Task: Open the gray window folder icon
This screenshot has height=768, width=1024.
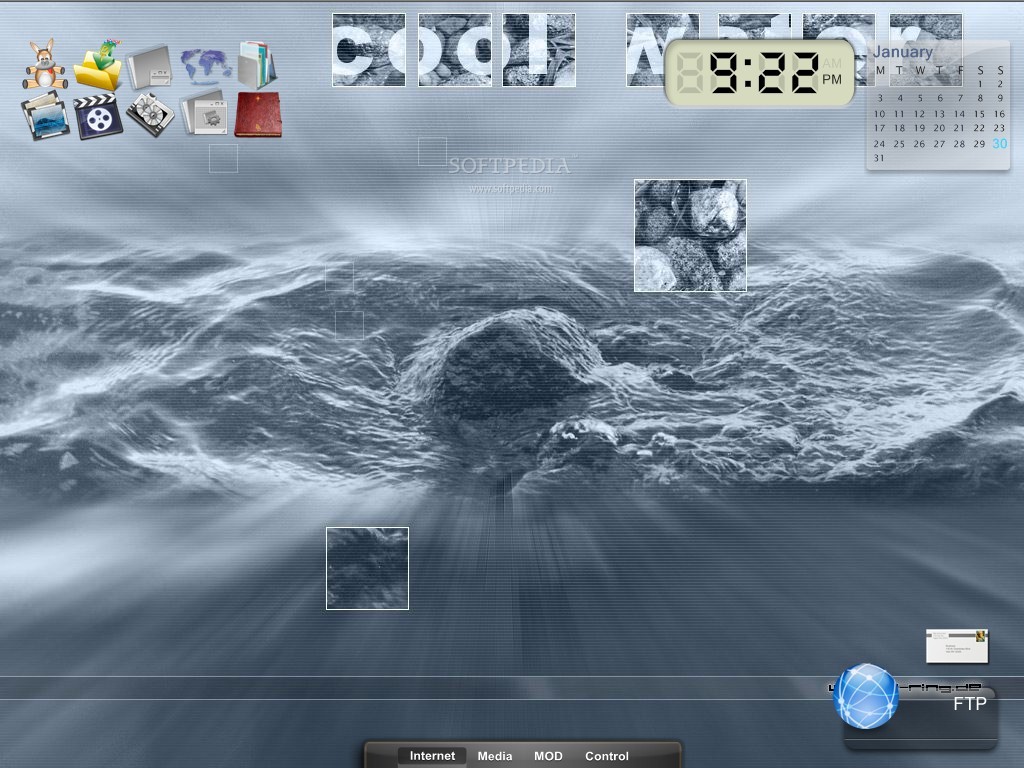Action: 150,67
